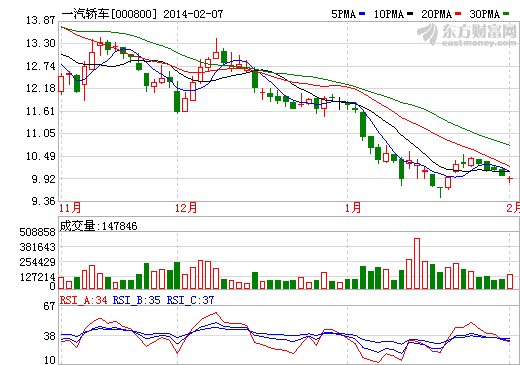
Task: Click the 38 RSI axis label
Action: pos(49,336)
